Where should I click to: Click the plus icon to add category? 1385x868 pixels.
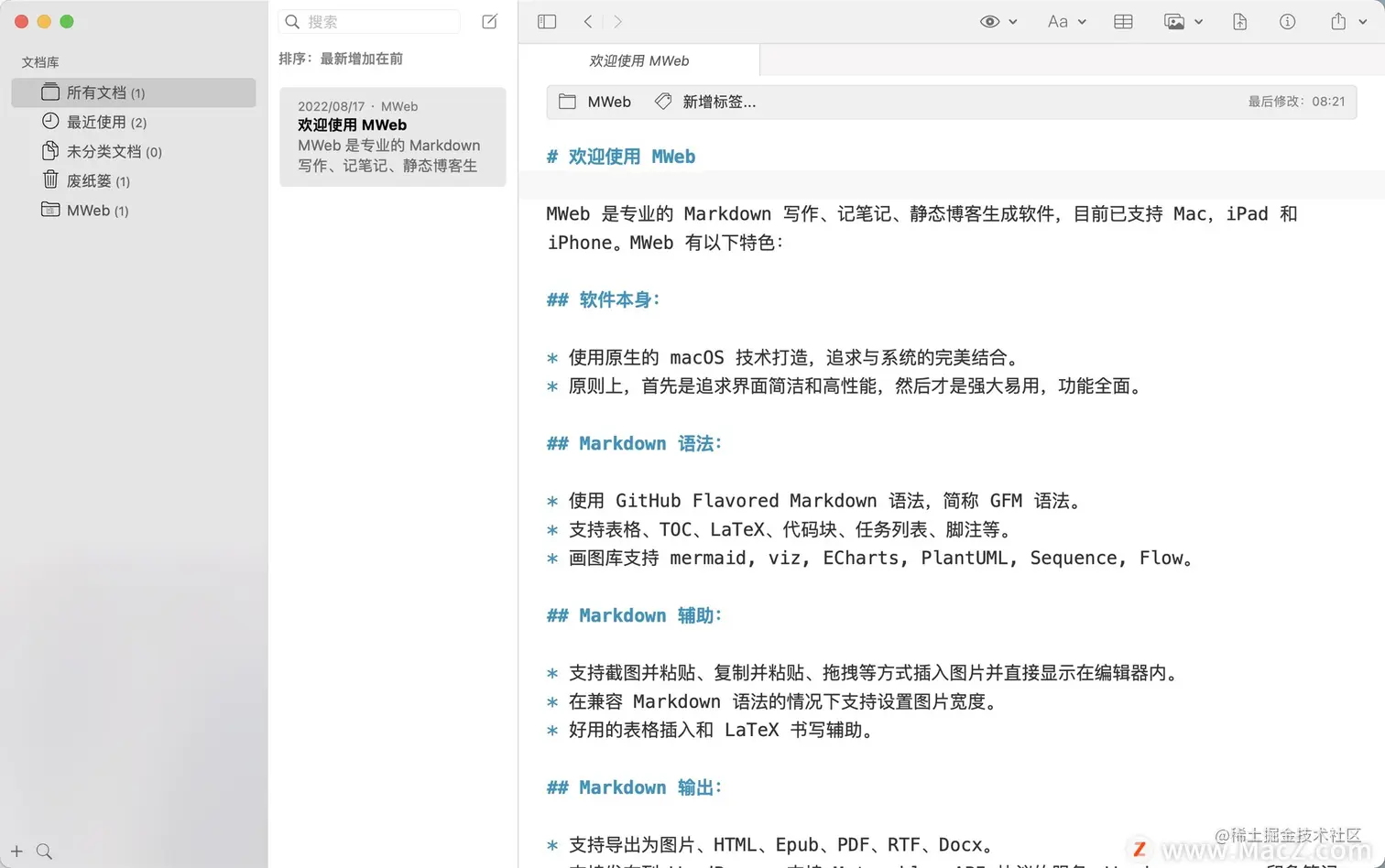16,852
